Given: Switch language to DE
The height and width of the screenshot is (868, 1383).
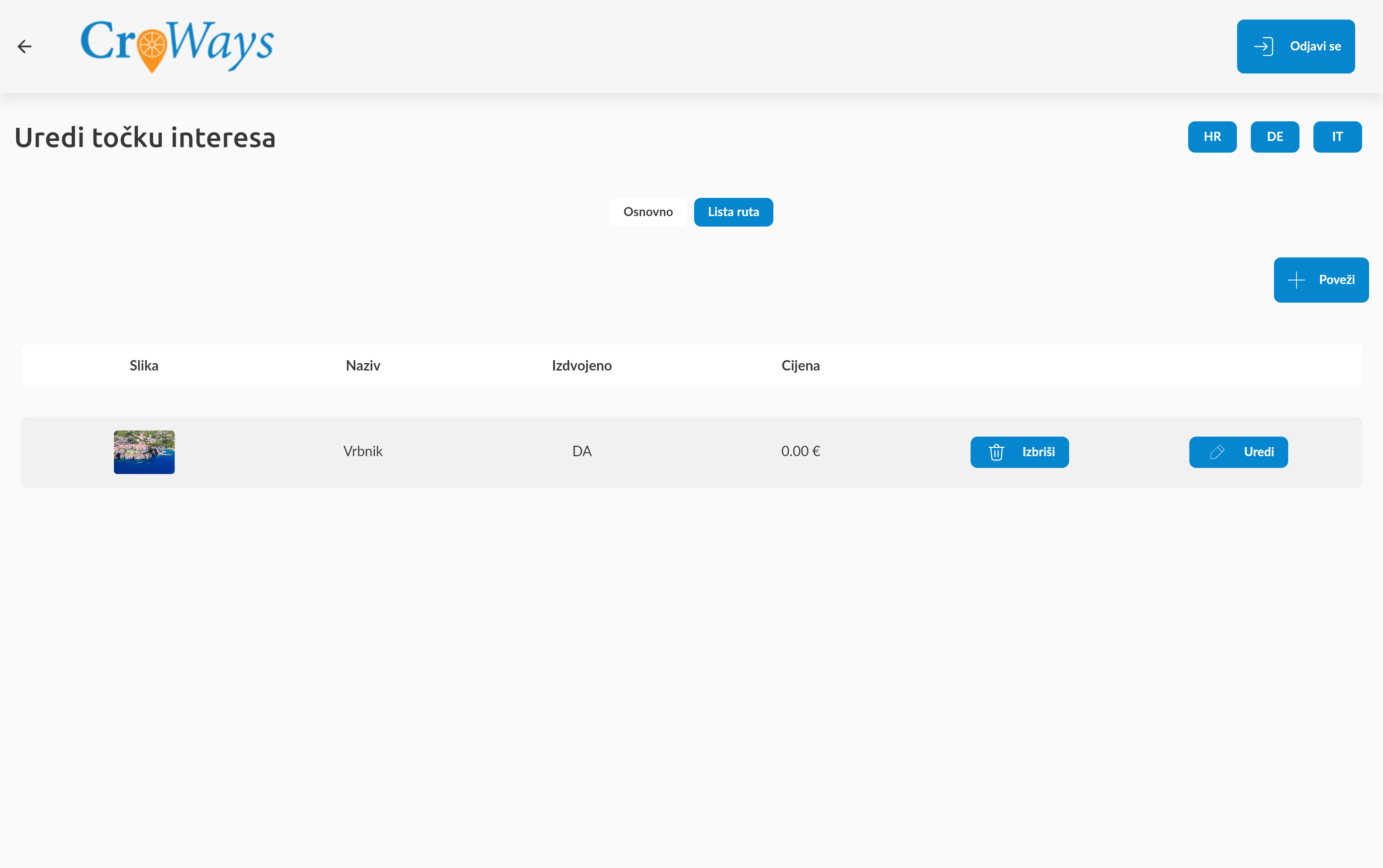Looking at the screenshot, I should pos(1274,137).
